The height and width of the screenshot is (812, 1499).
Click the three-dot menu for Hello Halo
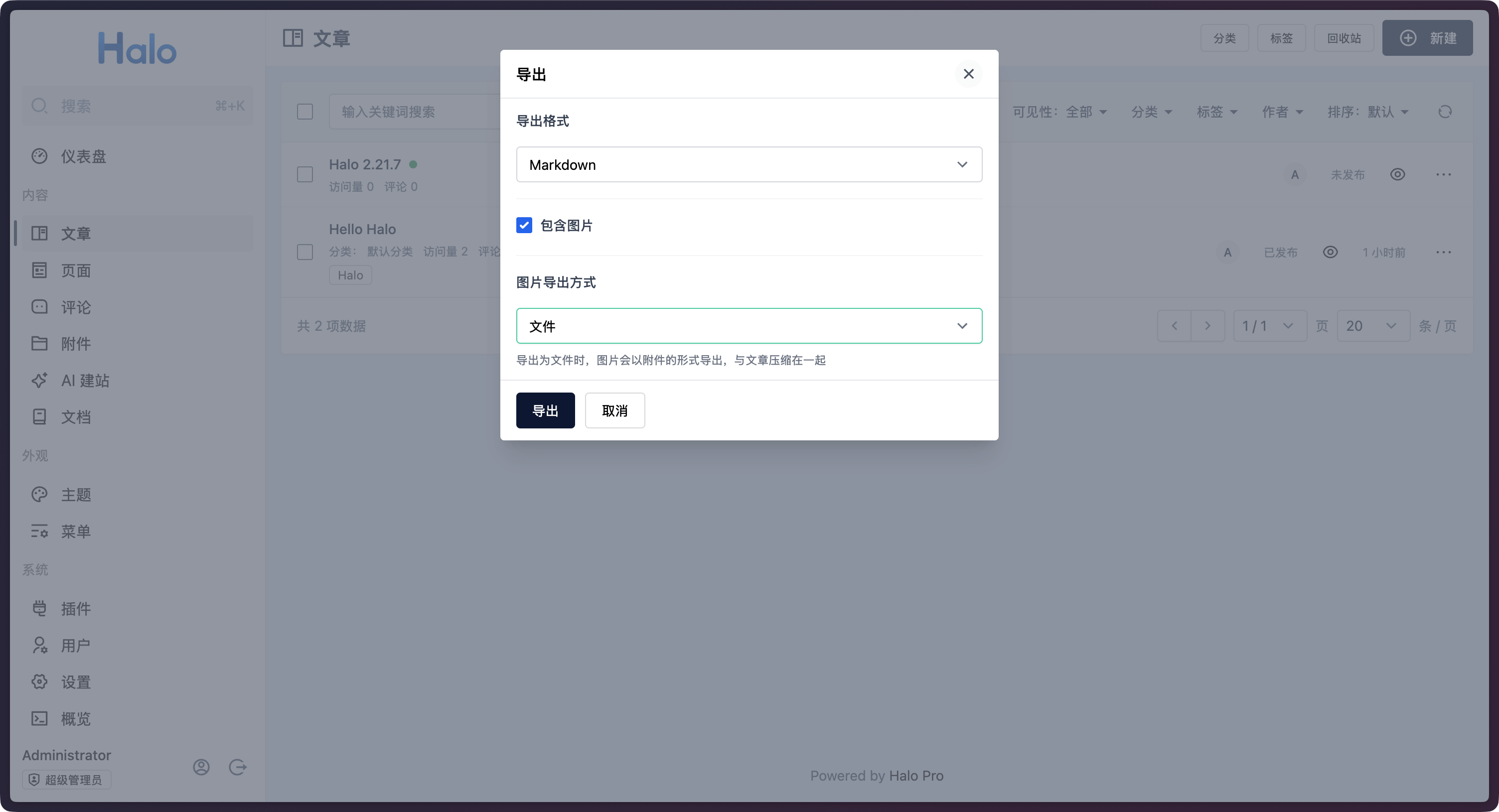tap(1443, 252)
